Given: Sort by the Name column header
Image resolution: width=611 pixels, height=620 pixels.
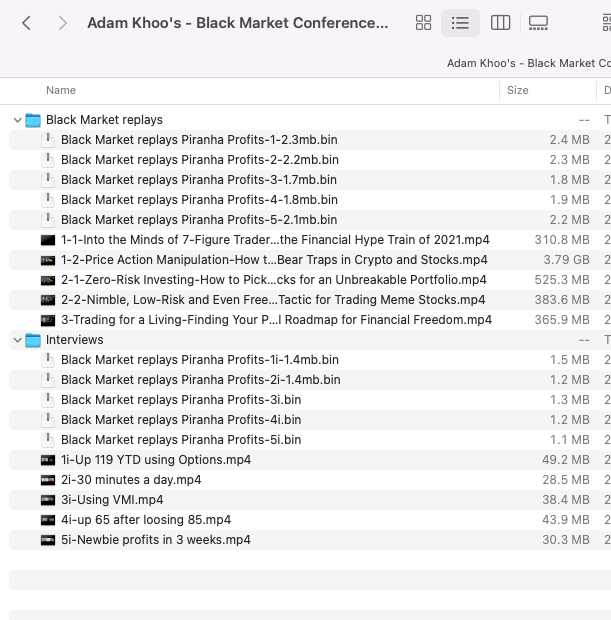Looking at the screenshot, I should point(61,90).
